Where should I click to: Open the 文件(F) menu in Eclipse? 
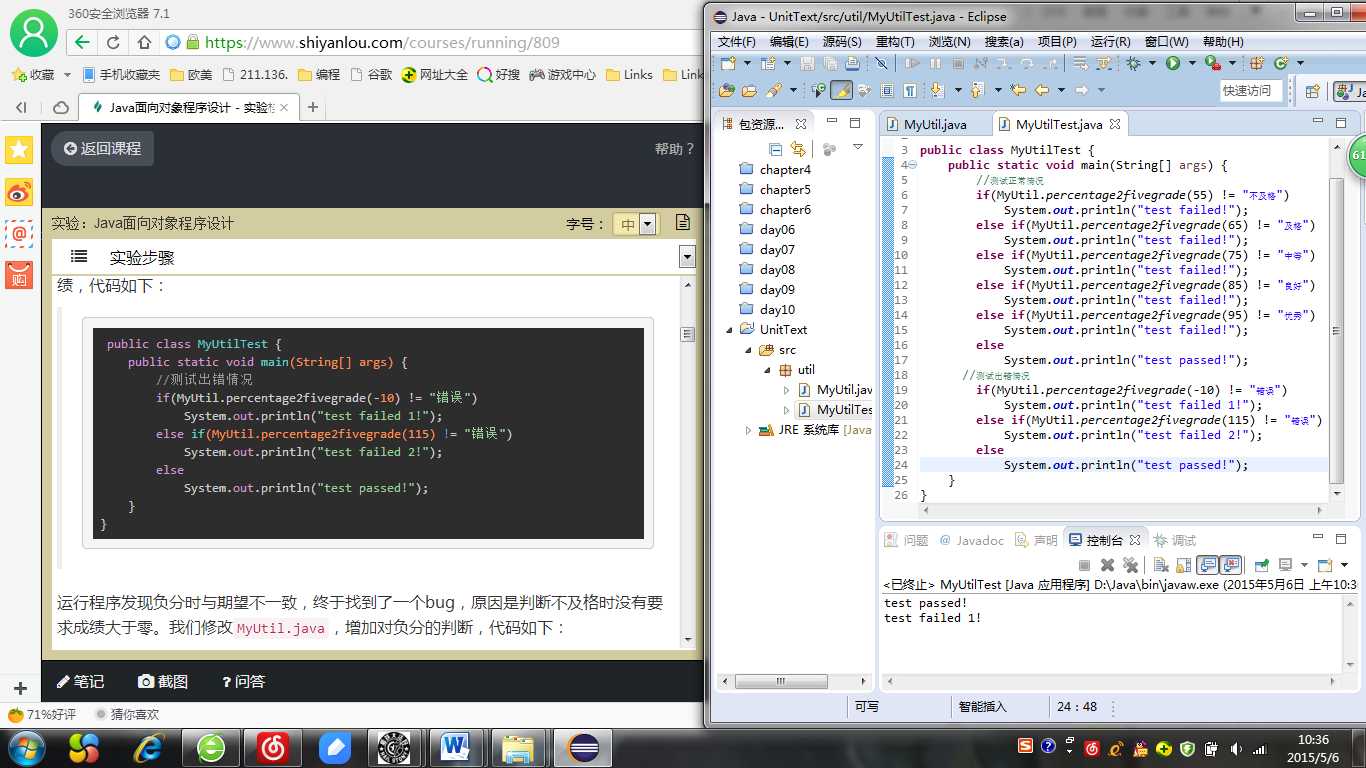[737, 41]
